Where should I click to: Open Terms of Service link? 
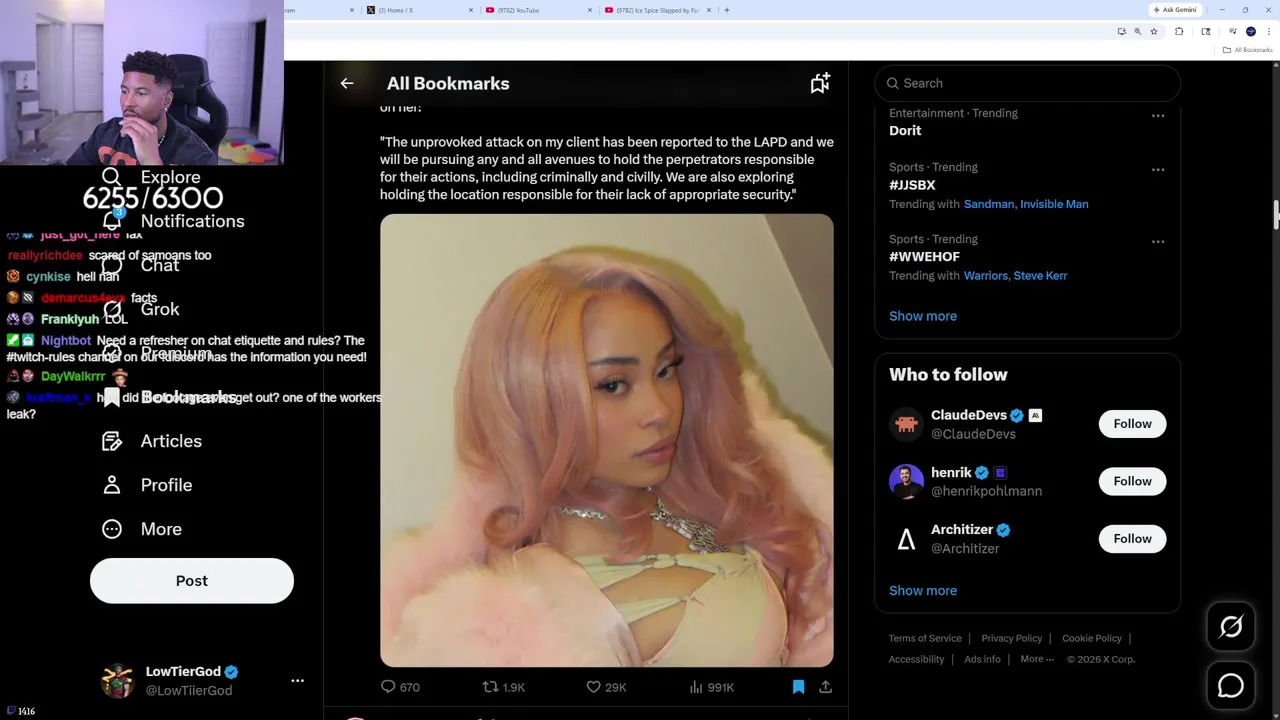[925, 638]
